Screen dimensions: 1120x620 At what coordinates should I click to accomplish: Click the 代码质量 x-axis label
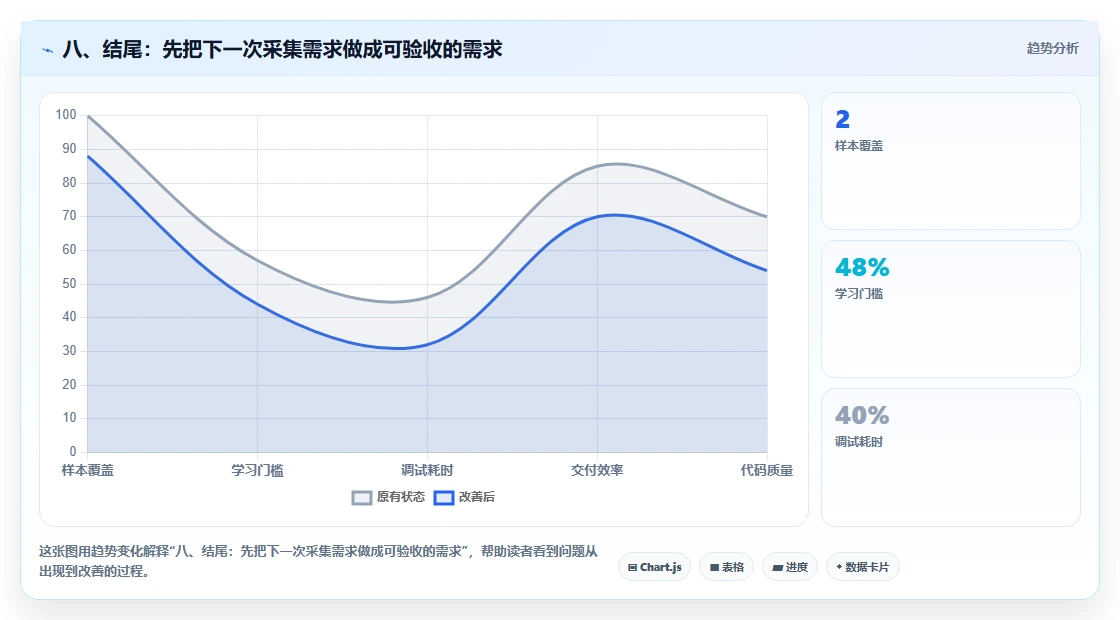tap(766, 470)
